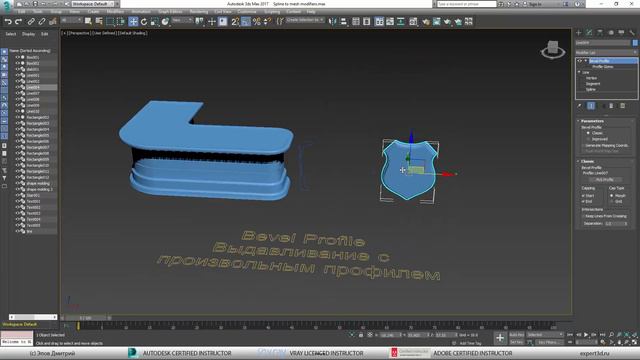Click the object color swatch beside name

pyautogui.click(x=635, y=42)
